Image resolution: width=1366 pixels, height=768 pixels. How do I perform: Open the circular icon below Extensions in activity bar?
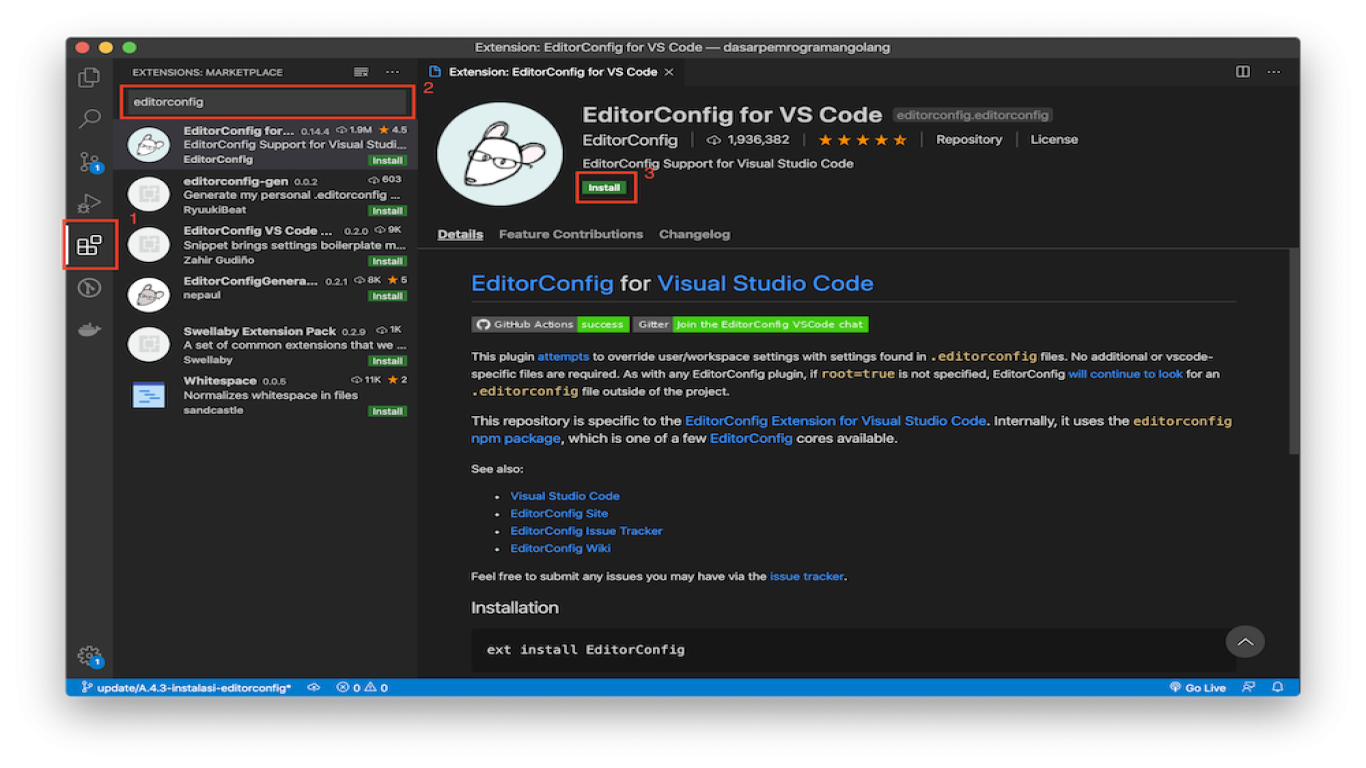90,288
